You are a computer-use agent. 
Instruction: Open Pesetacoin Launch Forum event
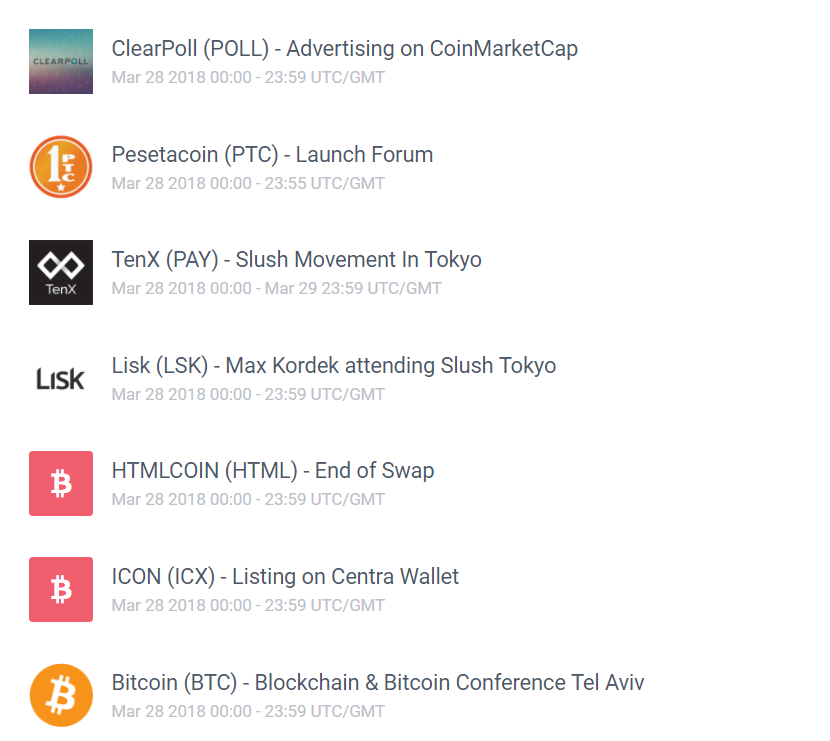(272, 154)
